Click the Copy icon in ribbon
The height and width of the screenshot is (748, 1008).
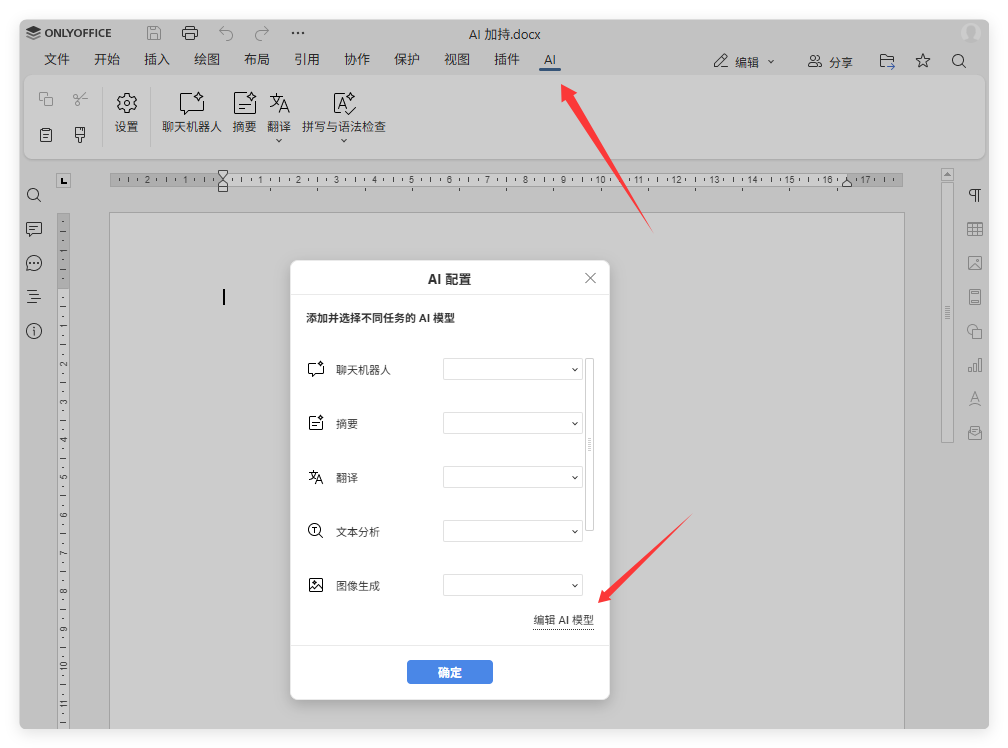point(46,98)
